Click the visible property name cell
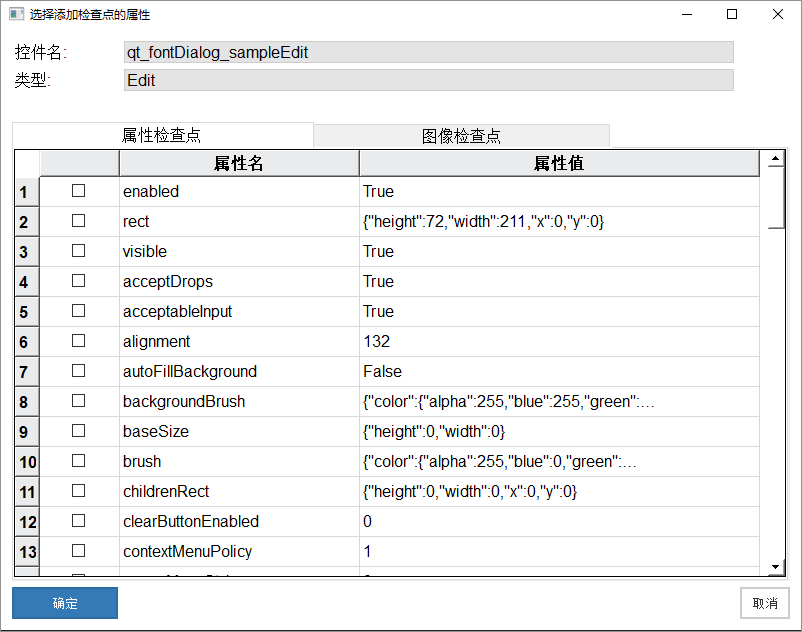 [x=239, y=252]
